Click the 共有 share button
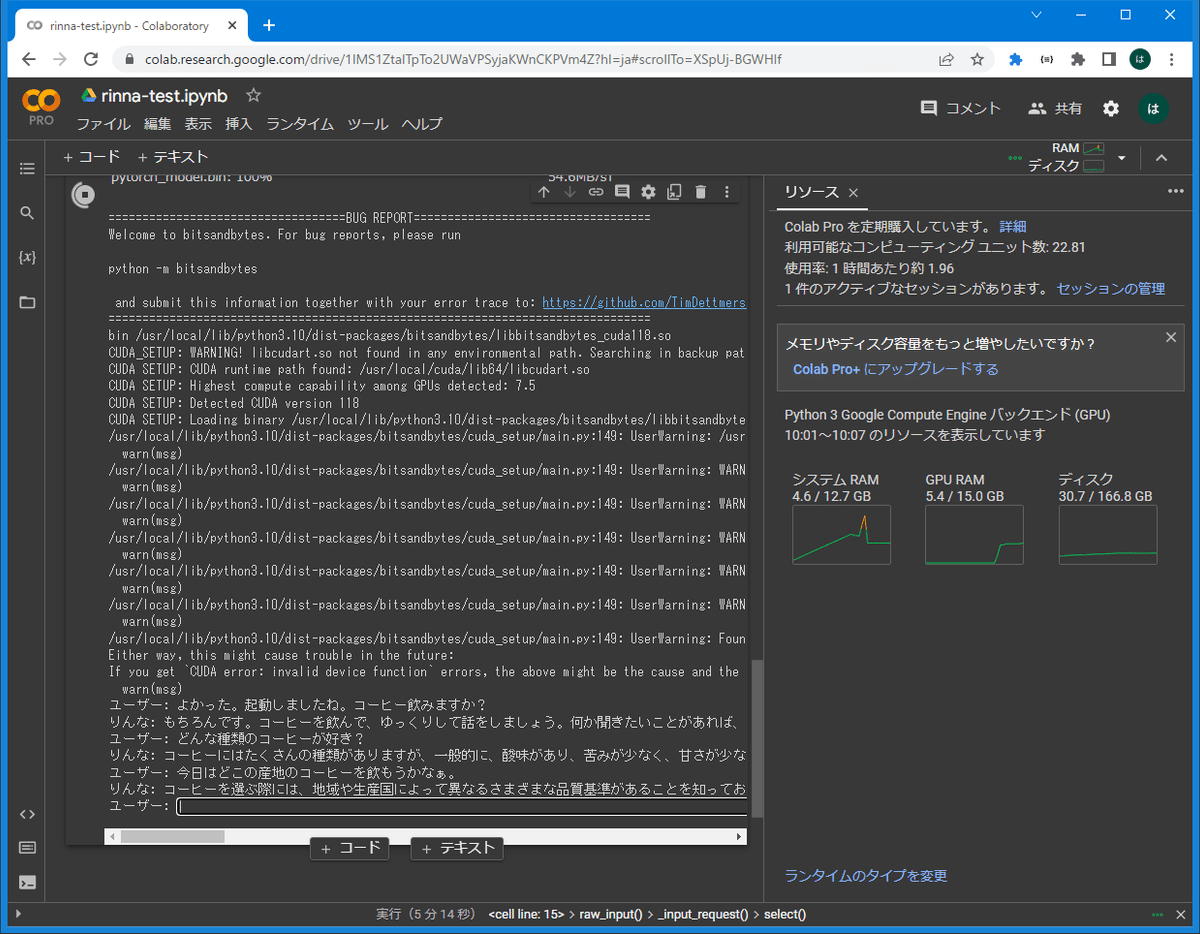 pyautogui.click(x=1055, y=108)
